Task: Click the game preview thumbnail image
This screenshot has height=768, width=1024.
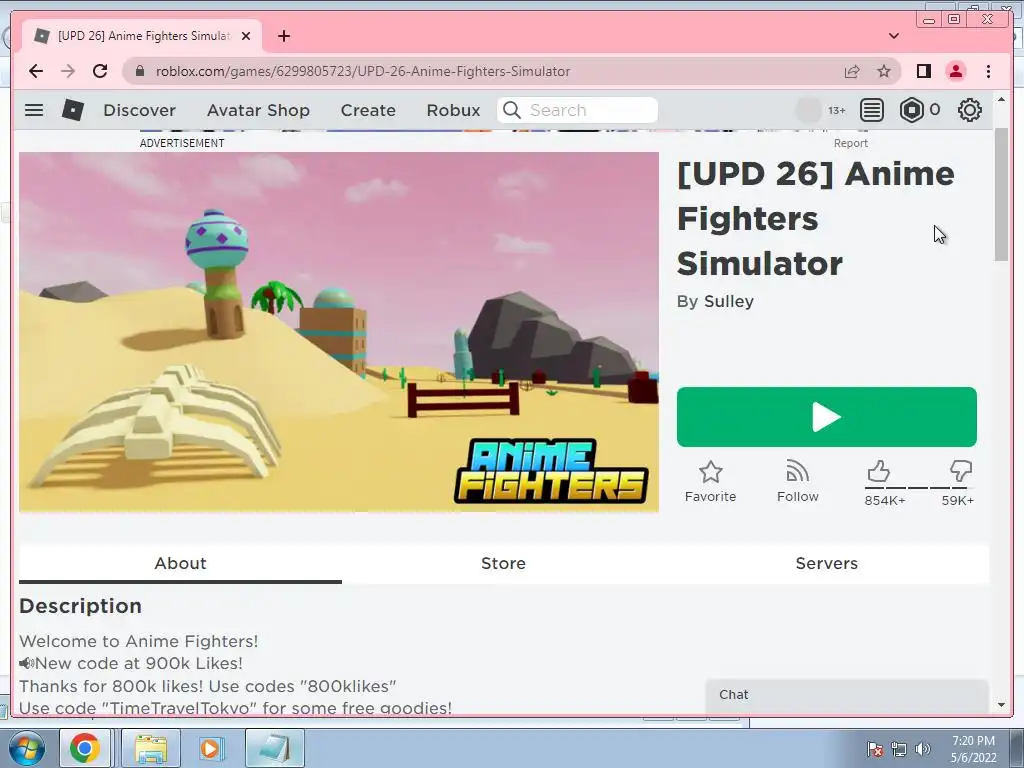Action: (x=338, y=332)
